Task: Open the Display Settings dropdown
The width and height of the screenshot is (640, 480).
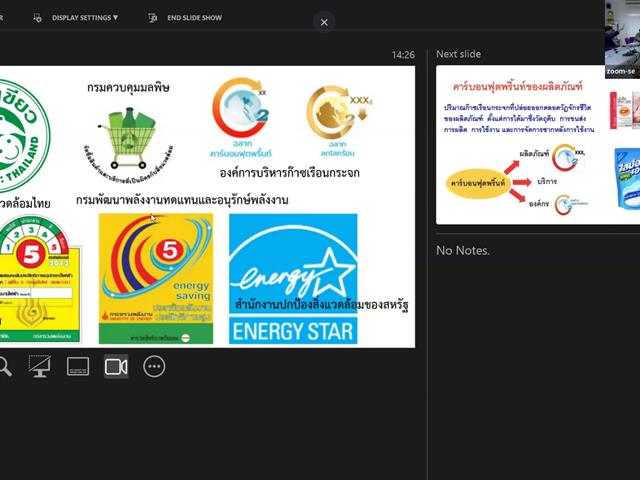Action: tap(85, 18)
